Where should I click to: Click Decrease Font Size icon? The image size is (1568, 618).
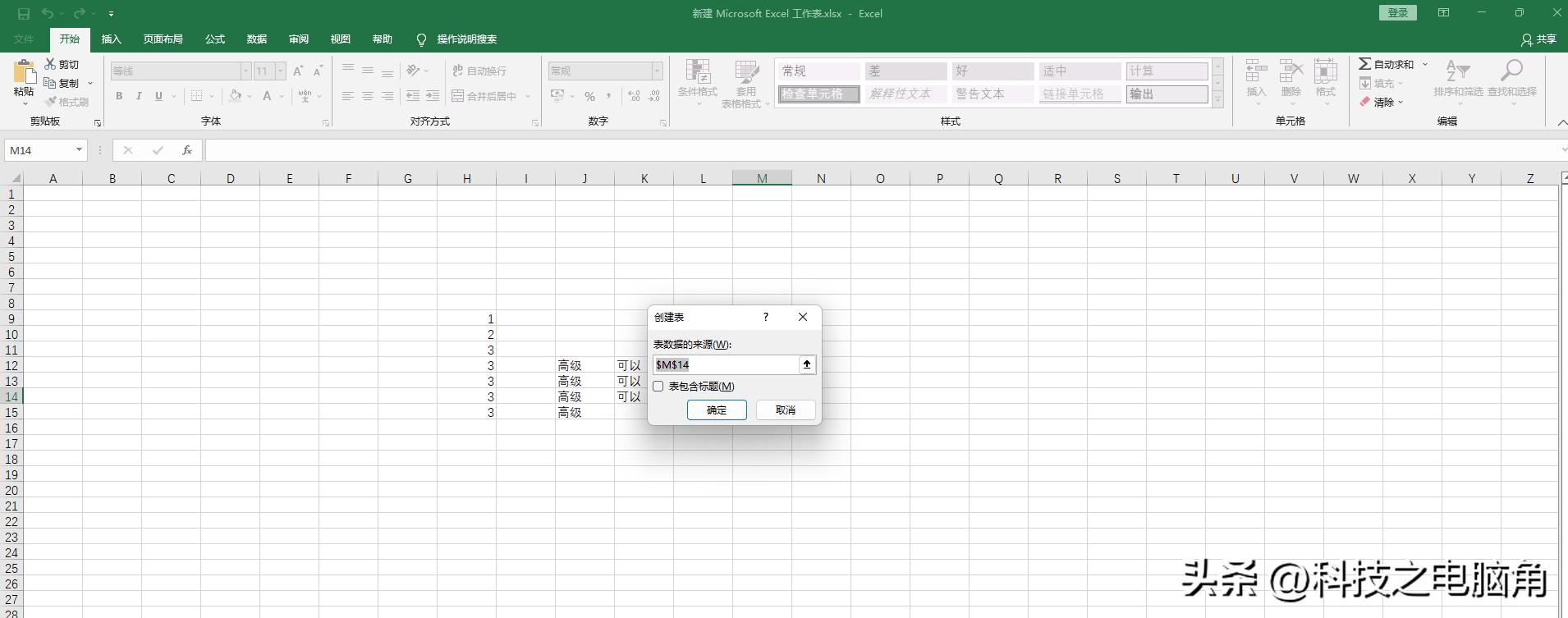318,71
